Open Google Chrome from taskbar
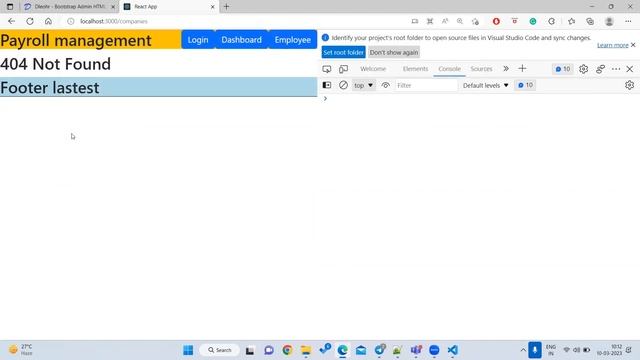 pyautogui.click(x=287, y=350)
